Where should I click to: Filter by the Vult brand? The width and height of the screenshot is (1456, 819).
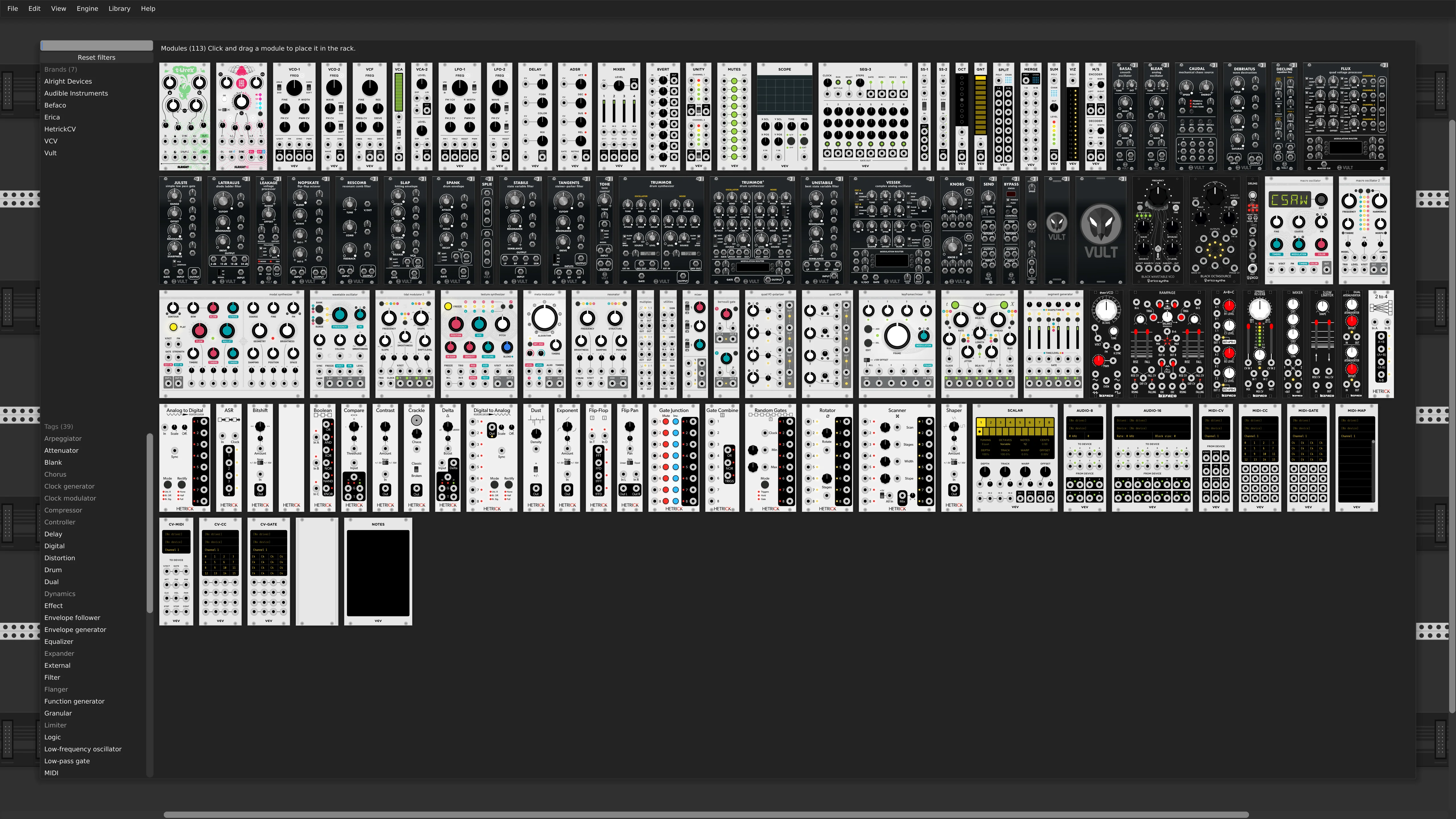click(x=51, y=153)
